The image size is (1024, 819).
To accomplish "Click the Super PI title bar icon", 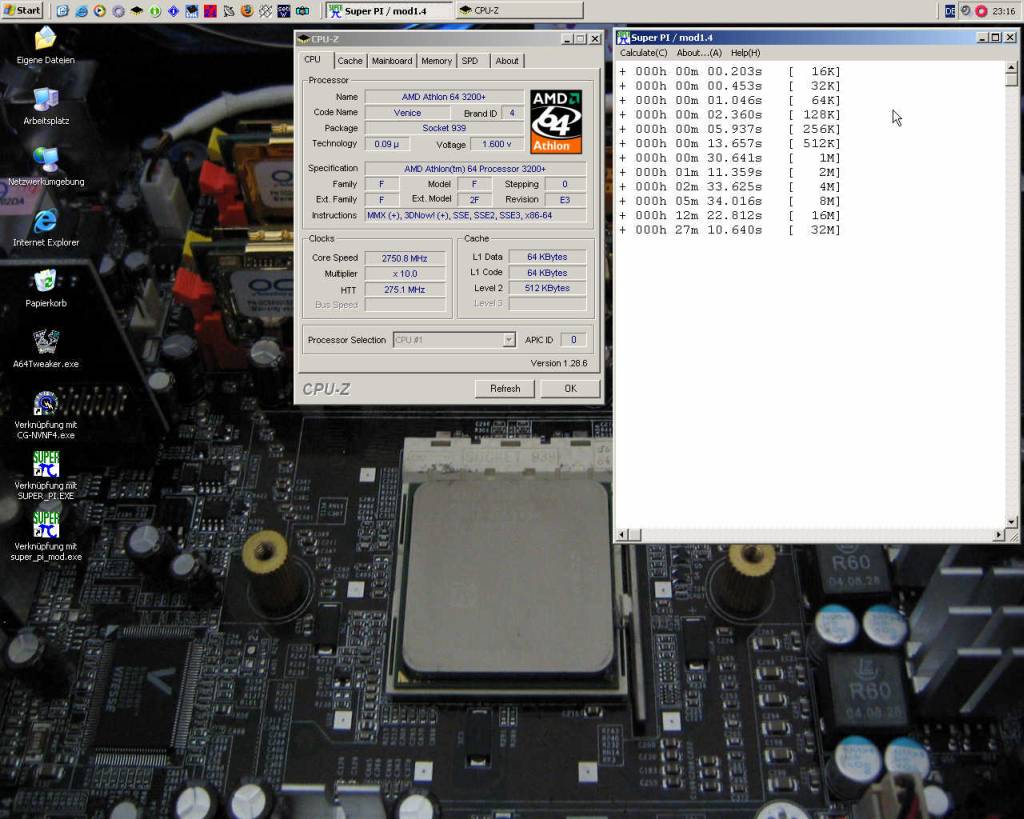I will point(623,37).
